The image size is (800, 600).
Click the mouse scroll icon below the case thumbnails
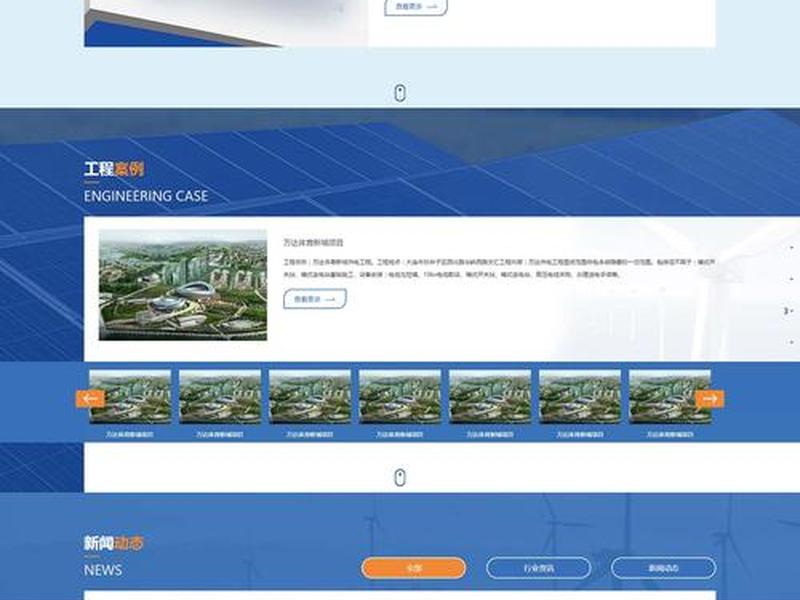pos(400,478)
